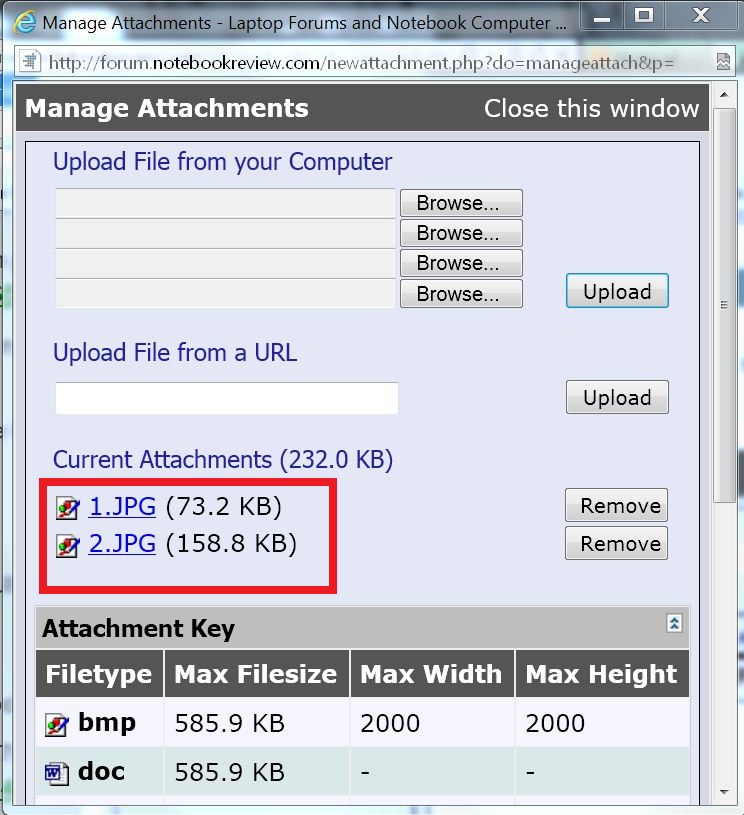Click Upload button for computer files
Viewport: 744px width, 815px height.
coord(617,291)
